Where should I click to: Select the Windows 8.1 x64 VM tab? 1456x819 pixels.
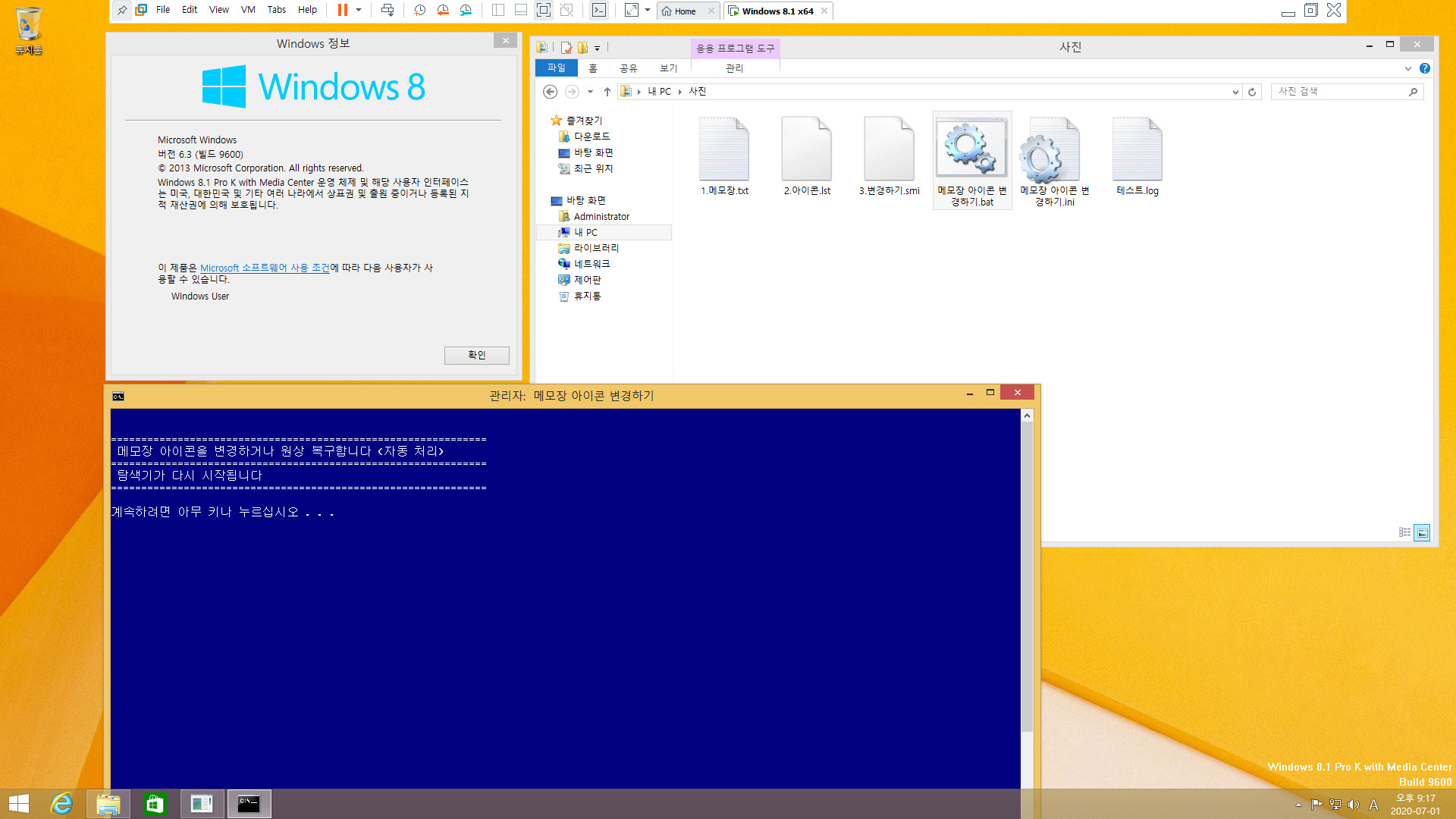777,11
